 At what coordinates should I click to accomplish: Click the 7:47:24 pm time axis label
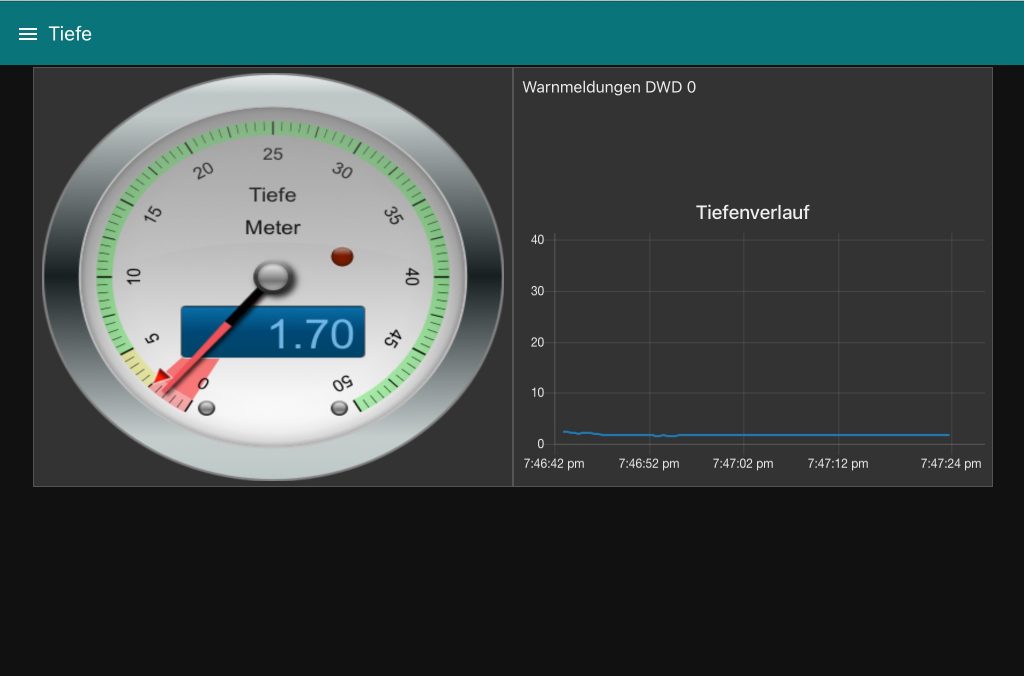pos(950,464)
